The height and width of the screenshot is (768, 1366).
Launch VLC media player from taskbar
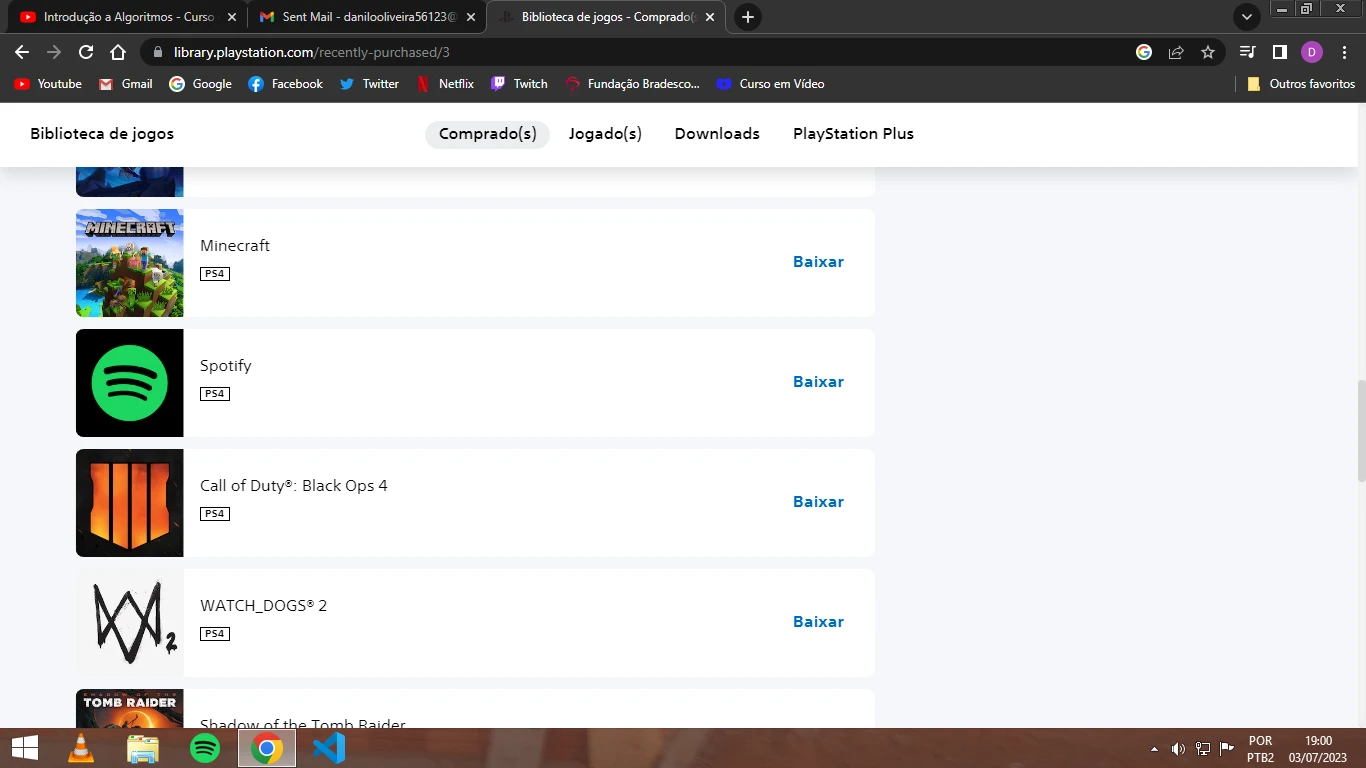[81, 748]
